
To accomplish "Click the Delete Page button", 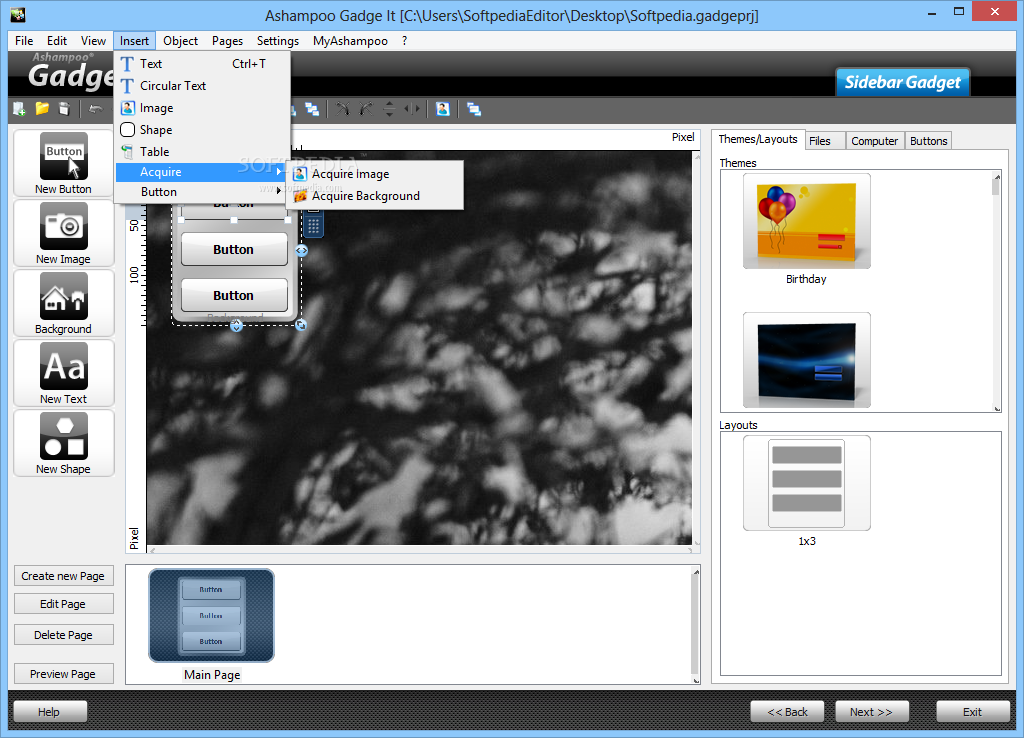I will pyautogui.click(x=63, y=635).
